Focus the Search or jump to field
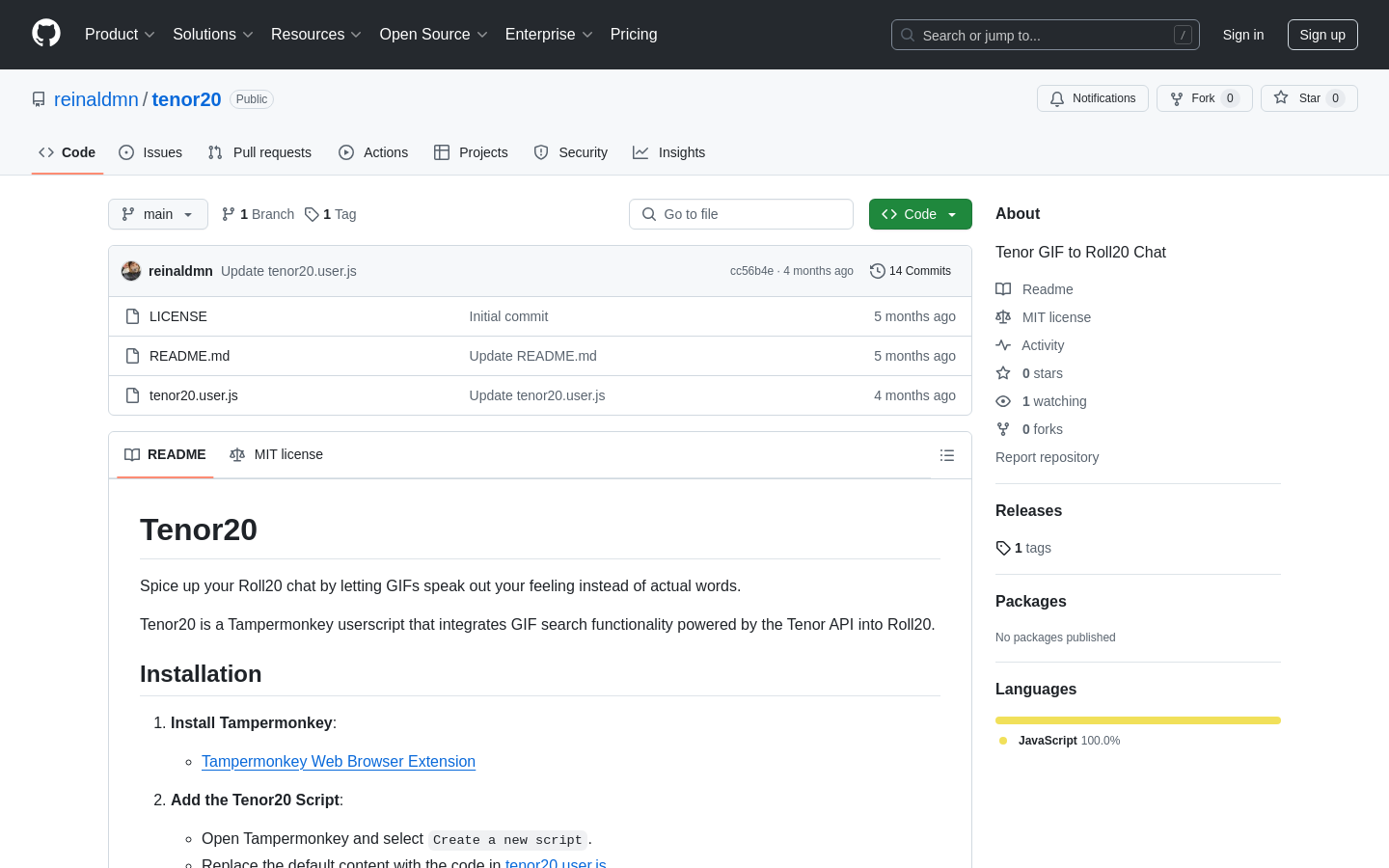The image size is (1389, 868). point(1046,35)
